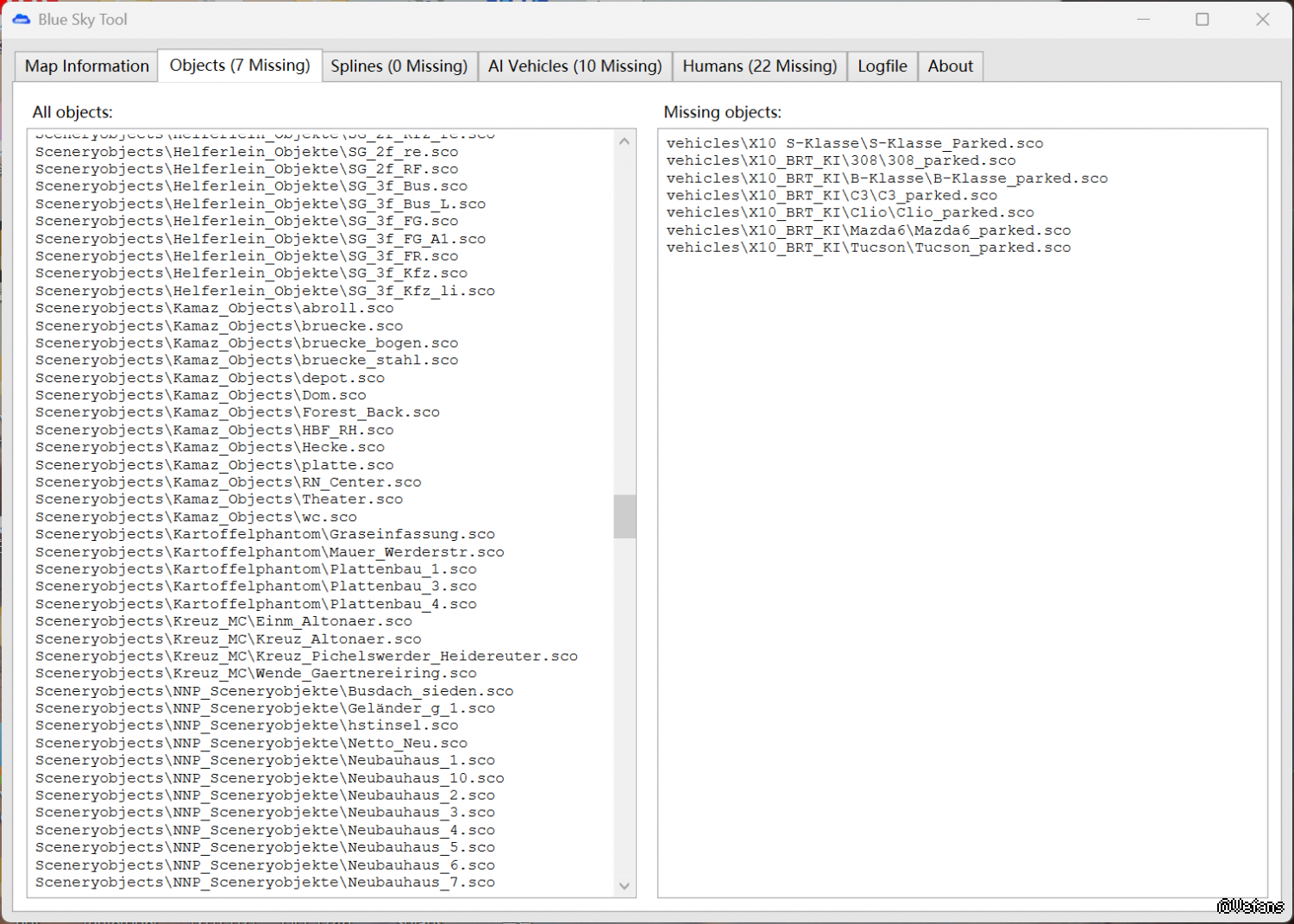This screenshot has width=1294, height=924.
Task: Select the Objects (7 Missing) tab
Action: point(240,66)
